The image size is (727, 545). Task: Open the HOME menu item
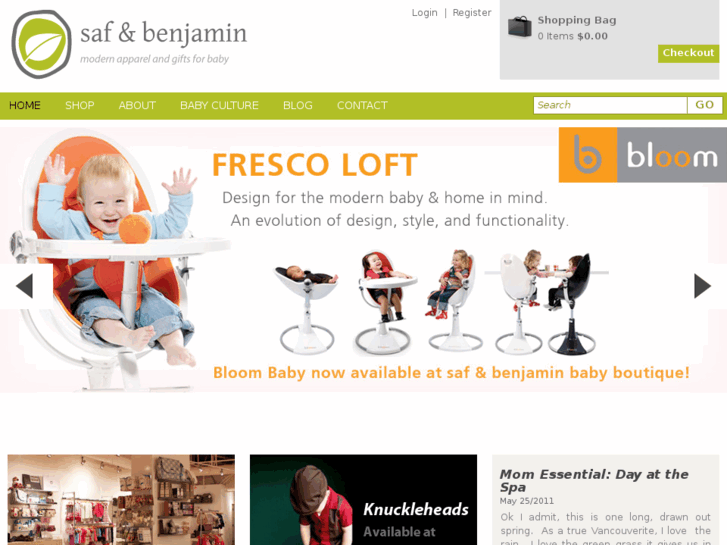tap(25, 106)
